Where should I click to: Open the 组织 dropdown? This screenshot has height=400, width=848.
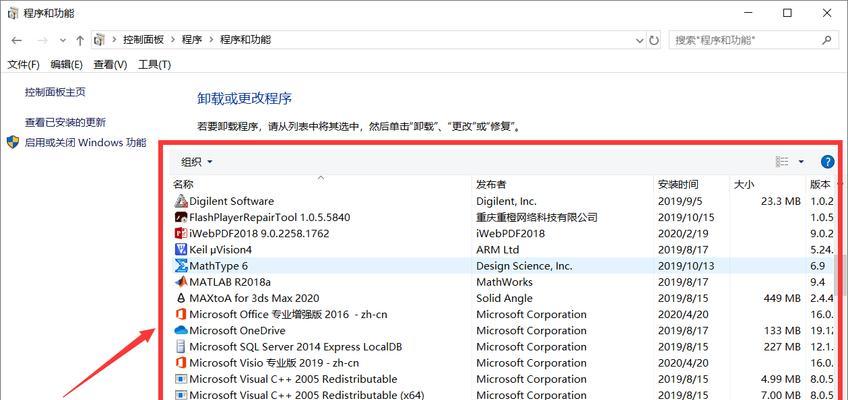197,162
